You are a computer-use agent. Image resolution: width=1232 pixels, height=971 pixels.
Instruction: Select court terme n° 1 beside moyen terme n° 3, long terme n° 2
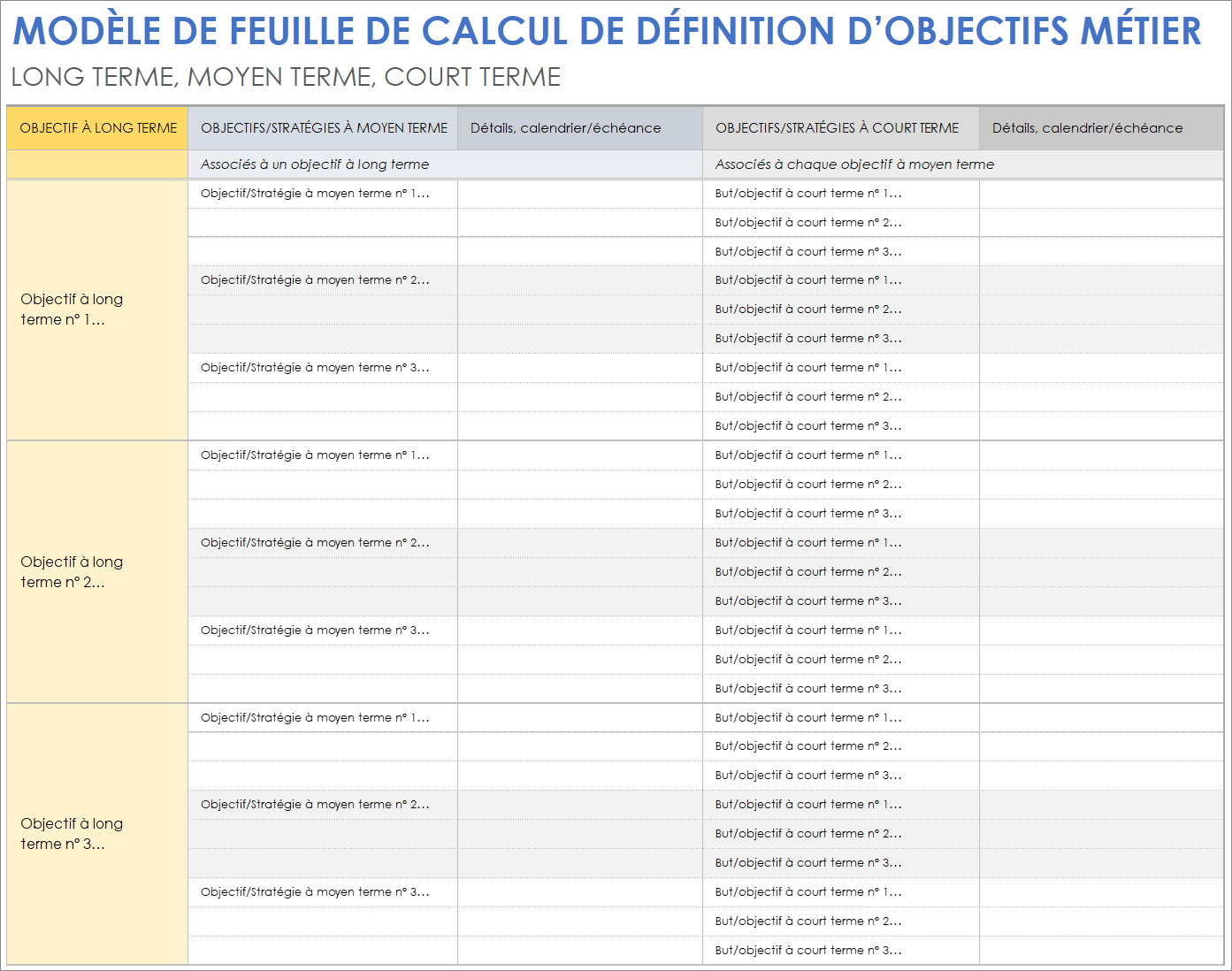coord(841,631)
